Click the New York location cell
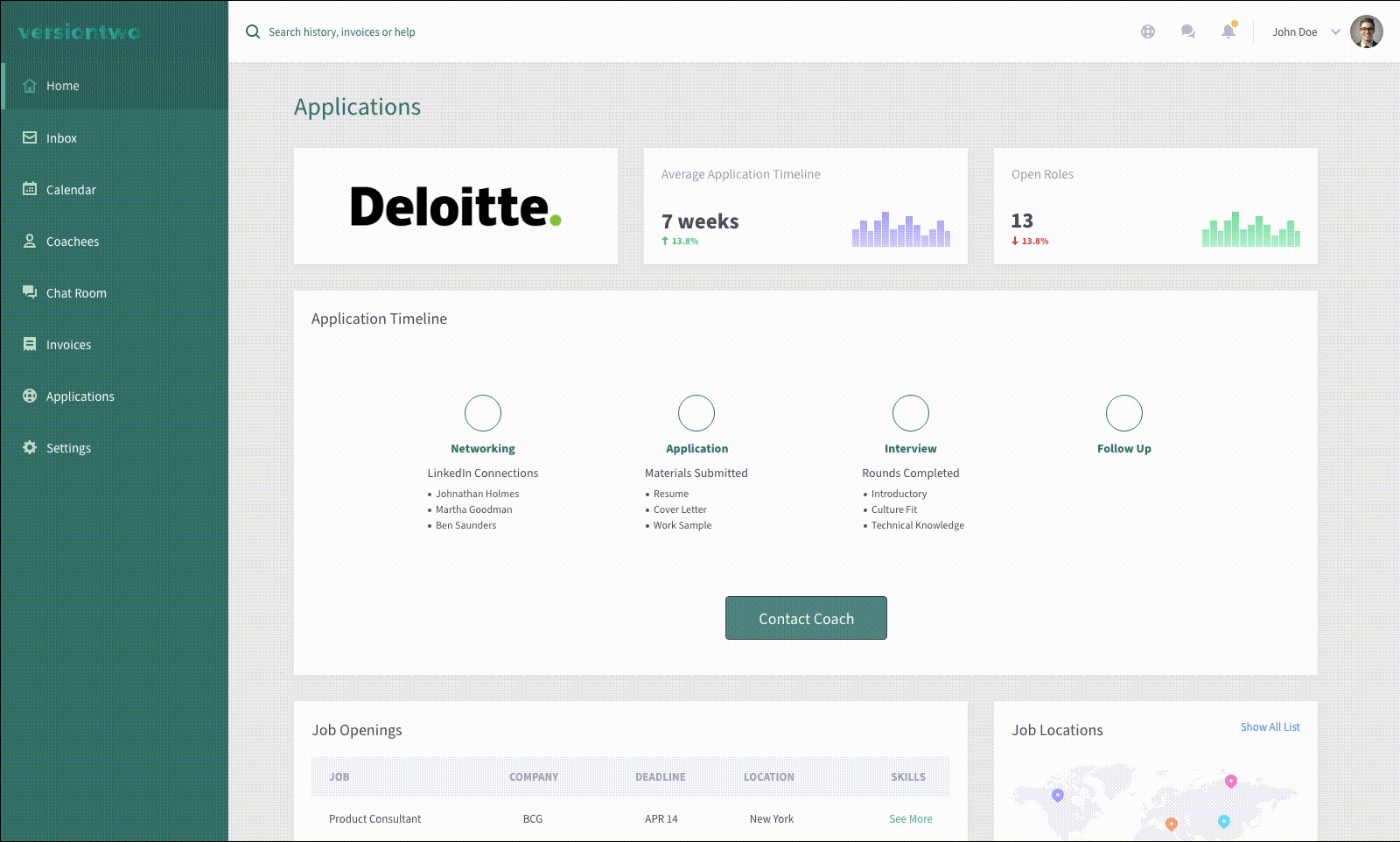Viewport: 1400px width, 842px height. click(x=772, y=819)
